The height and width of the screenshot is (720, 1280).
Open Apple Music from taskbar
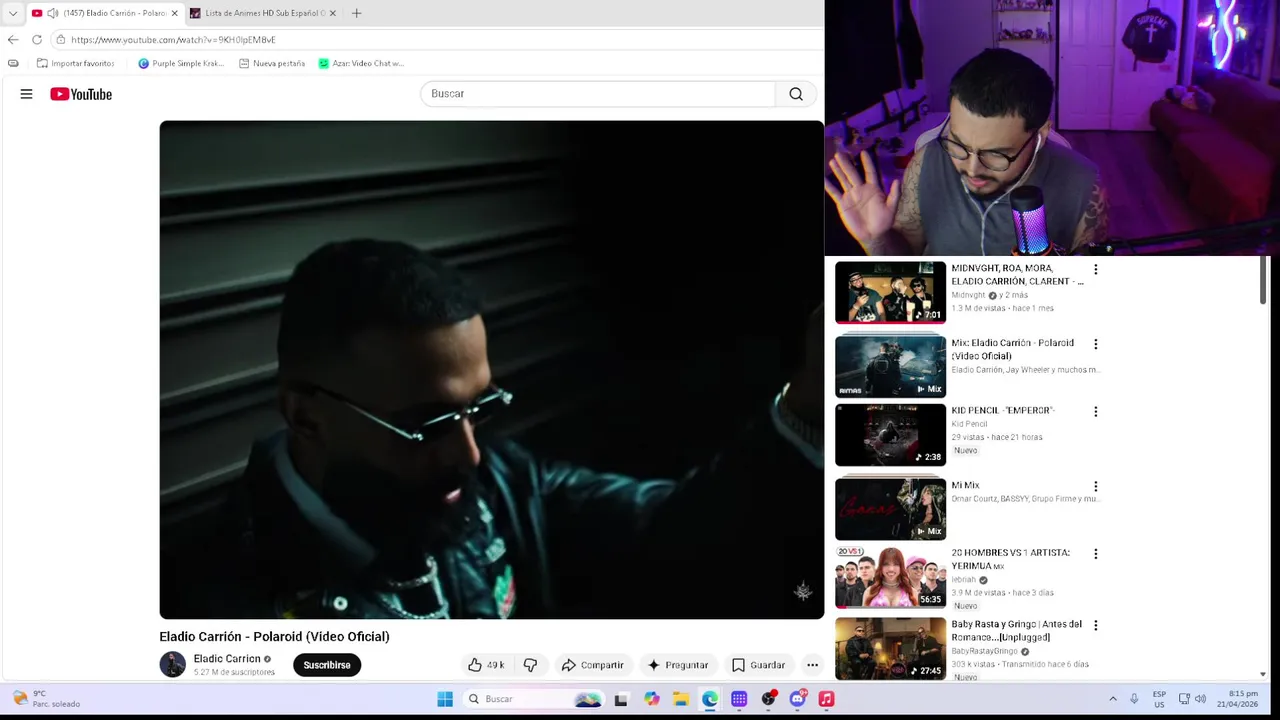point(826,699)
